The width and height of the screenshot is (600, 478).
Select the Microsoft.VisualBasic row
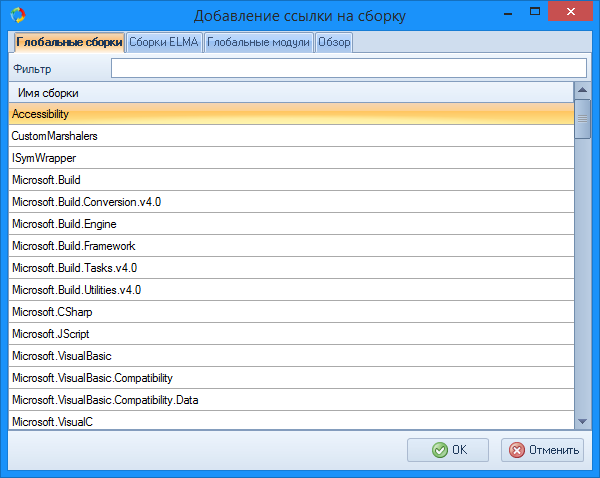click(291, 356)
